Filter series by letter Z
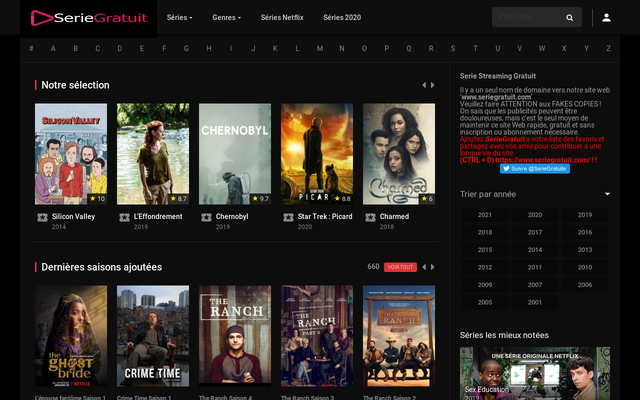The image size is (640, 400). [608, 49]
